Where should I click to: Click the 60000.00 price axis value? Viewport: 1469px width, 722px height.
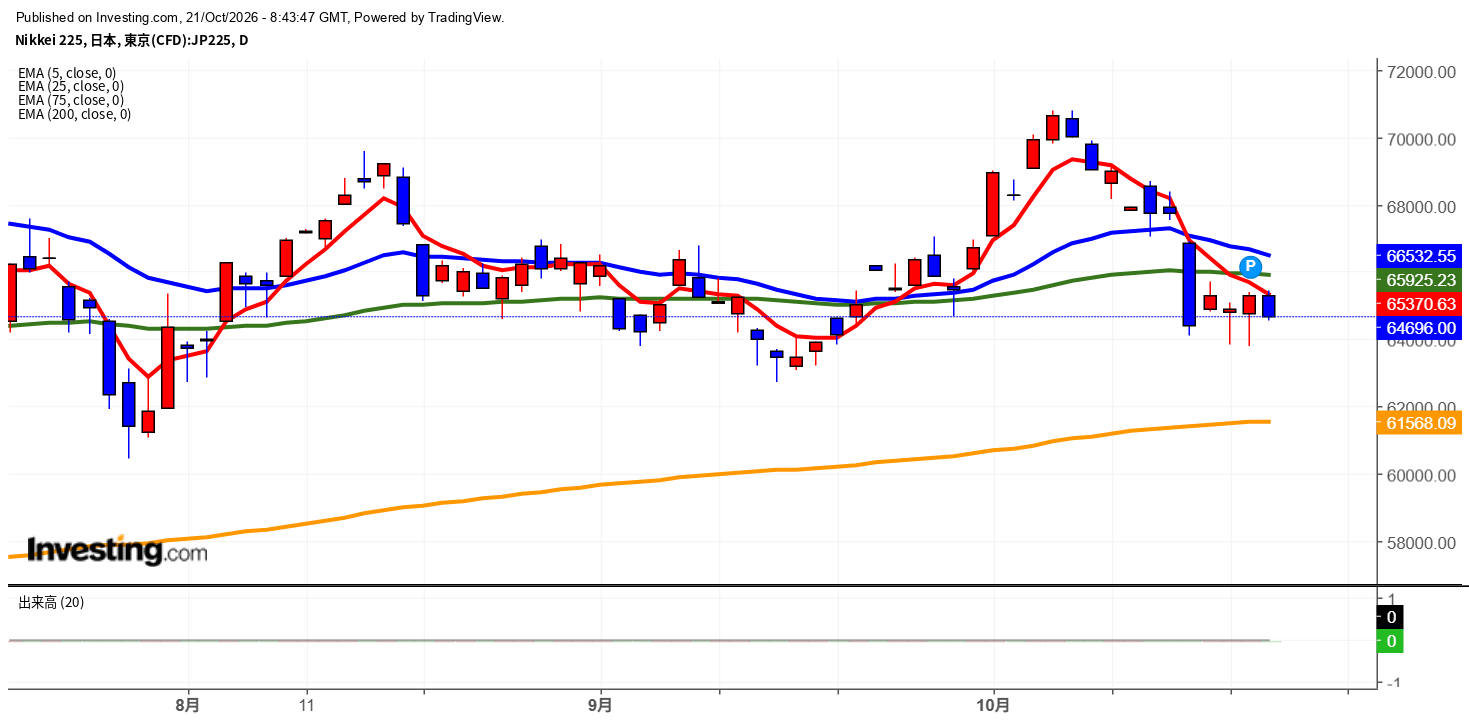1420,475
